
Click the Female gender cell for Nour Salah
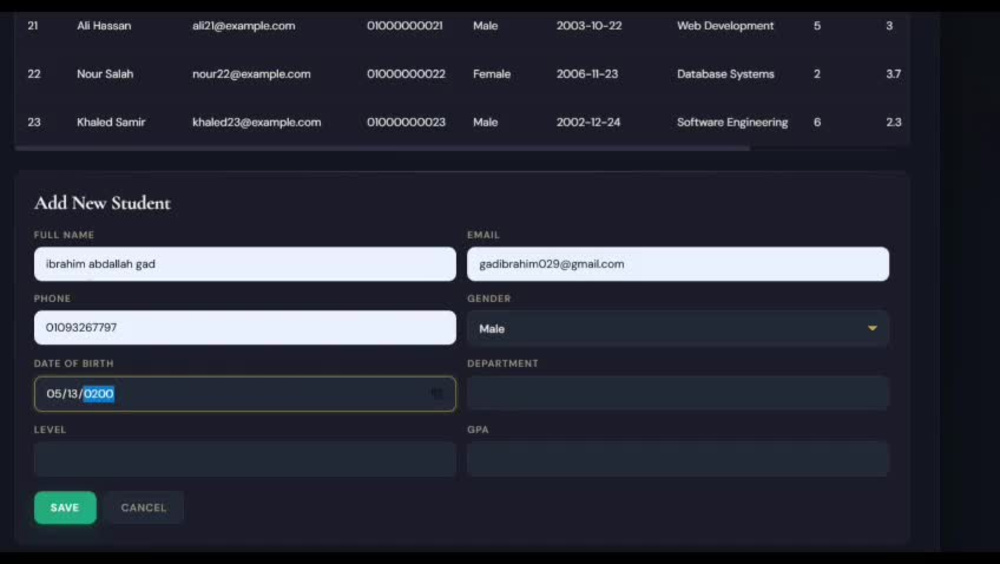(x=492, y=74)
